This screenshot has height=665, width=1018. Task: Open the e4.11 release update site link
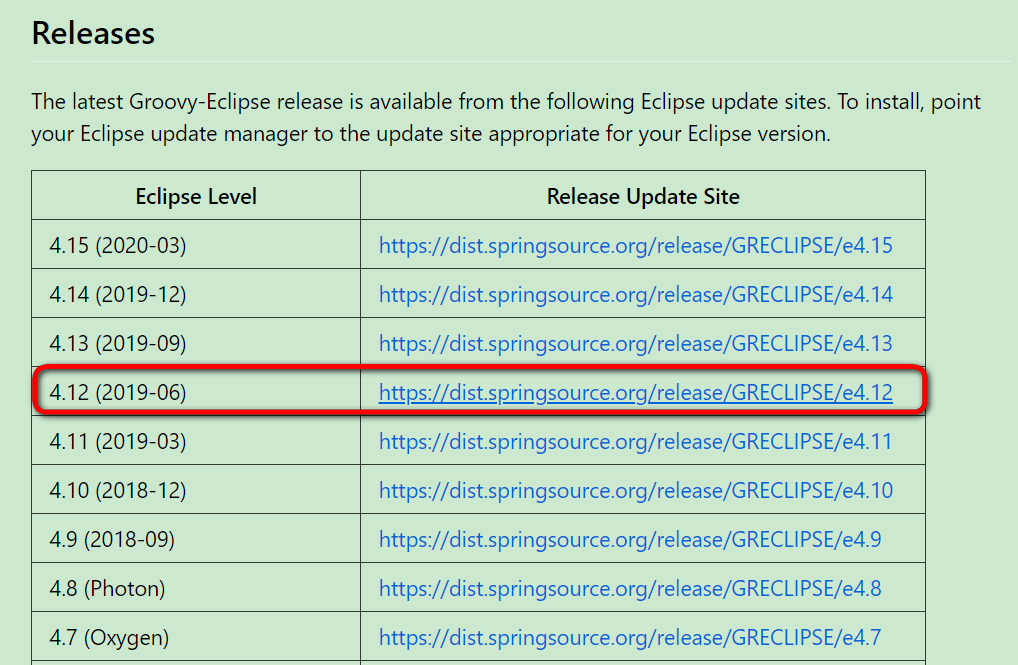(636, 441)
